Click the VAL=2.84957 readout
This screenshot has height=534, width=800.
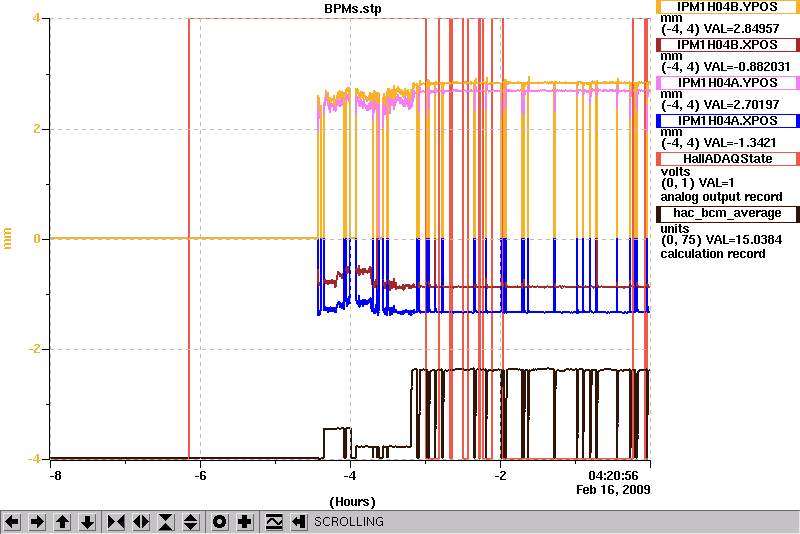coord(741,29)
